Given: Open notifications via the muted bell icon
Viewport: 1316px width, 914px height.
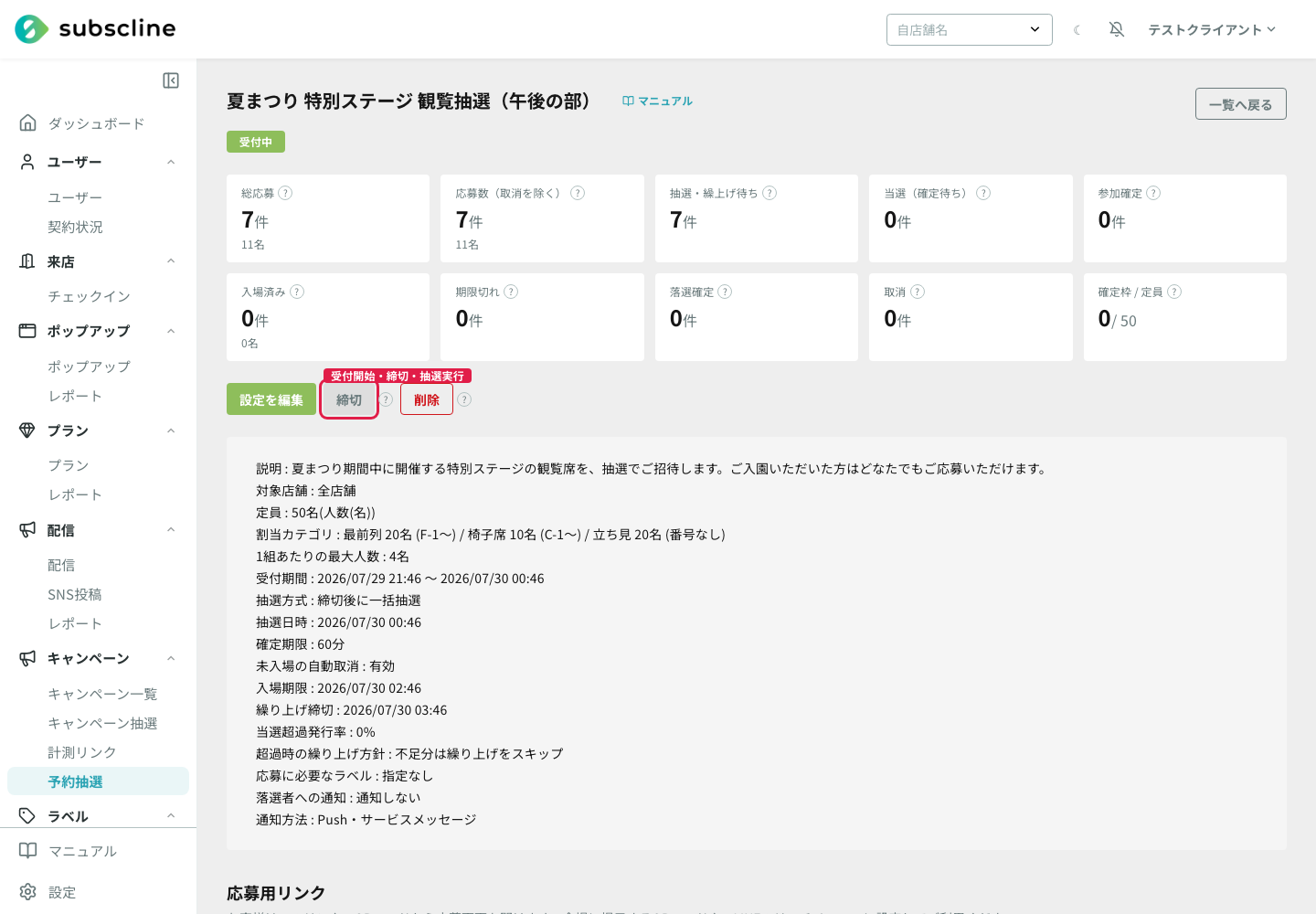Looking at the screenshot, I should tap(1117, 29).
